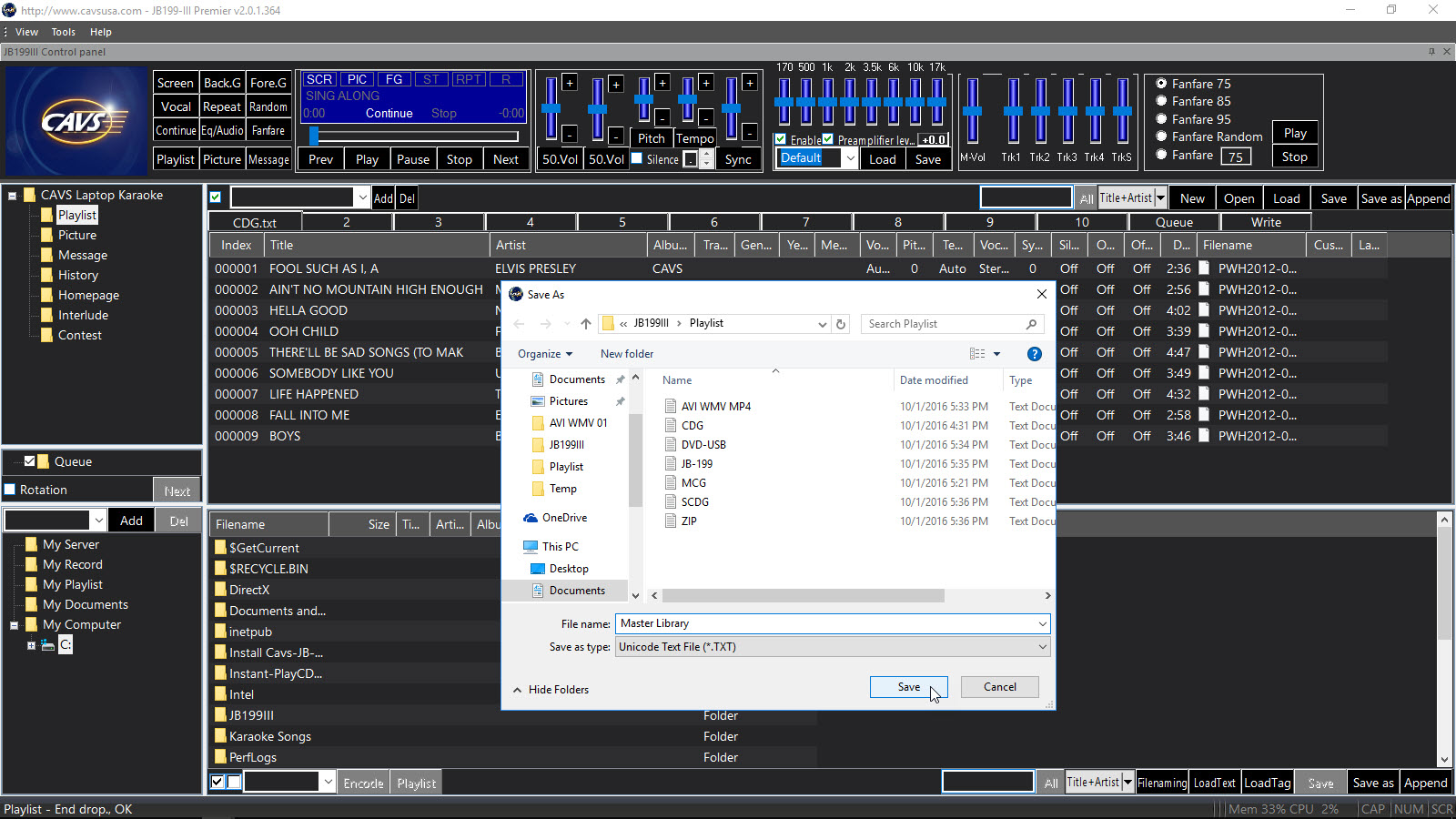Open the equalizer Default preset dropdown

(850, 158)
